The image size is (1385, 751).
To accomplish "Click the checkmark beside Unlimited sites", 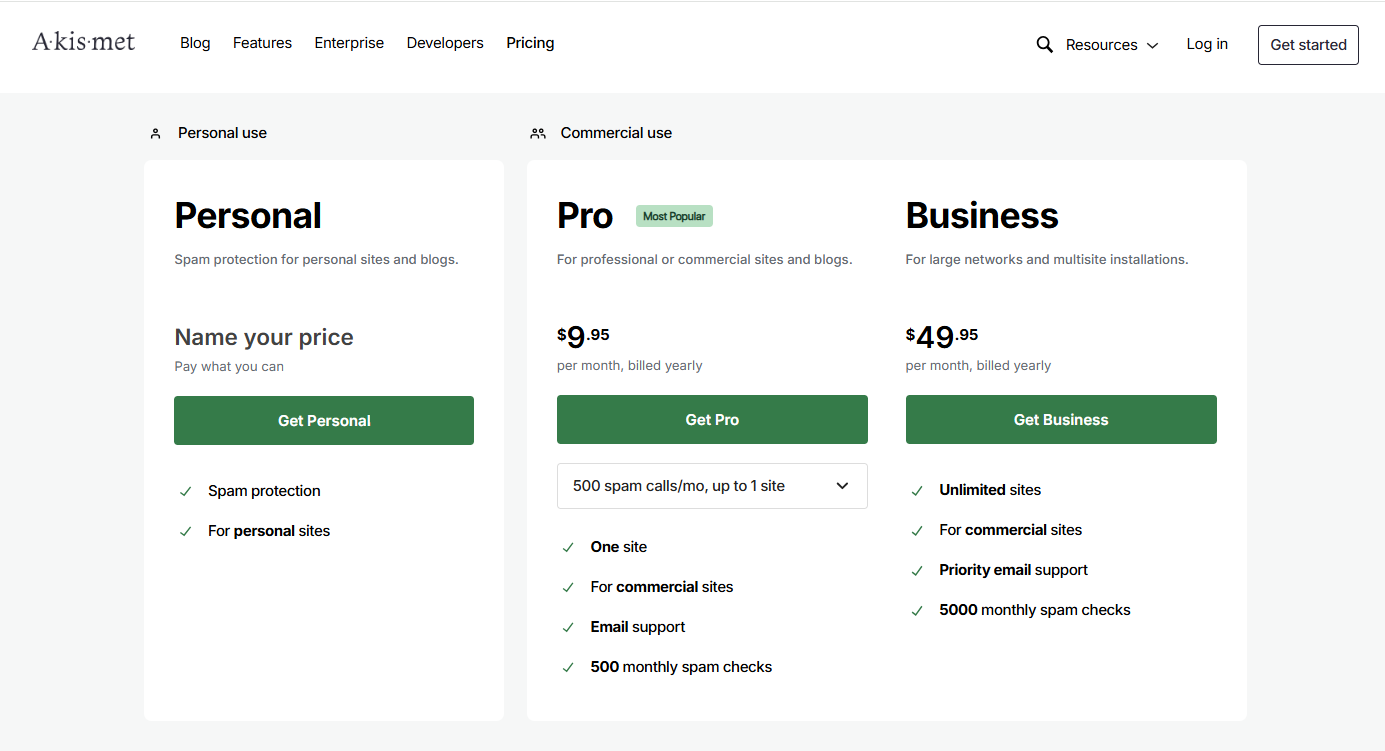I will click(x=917, y=490).
